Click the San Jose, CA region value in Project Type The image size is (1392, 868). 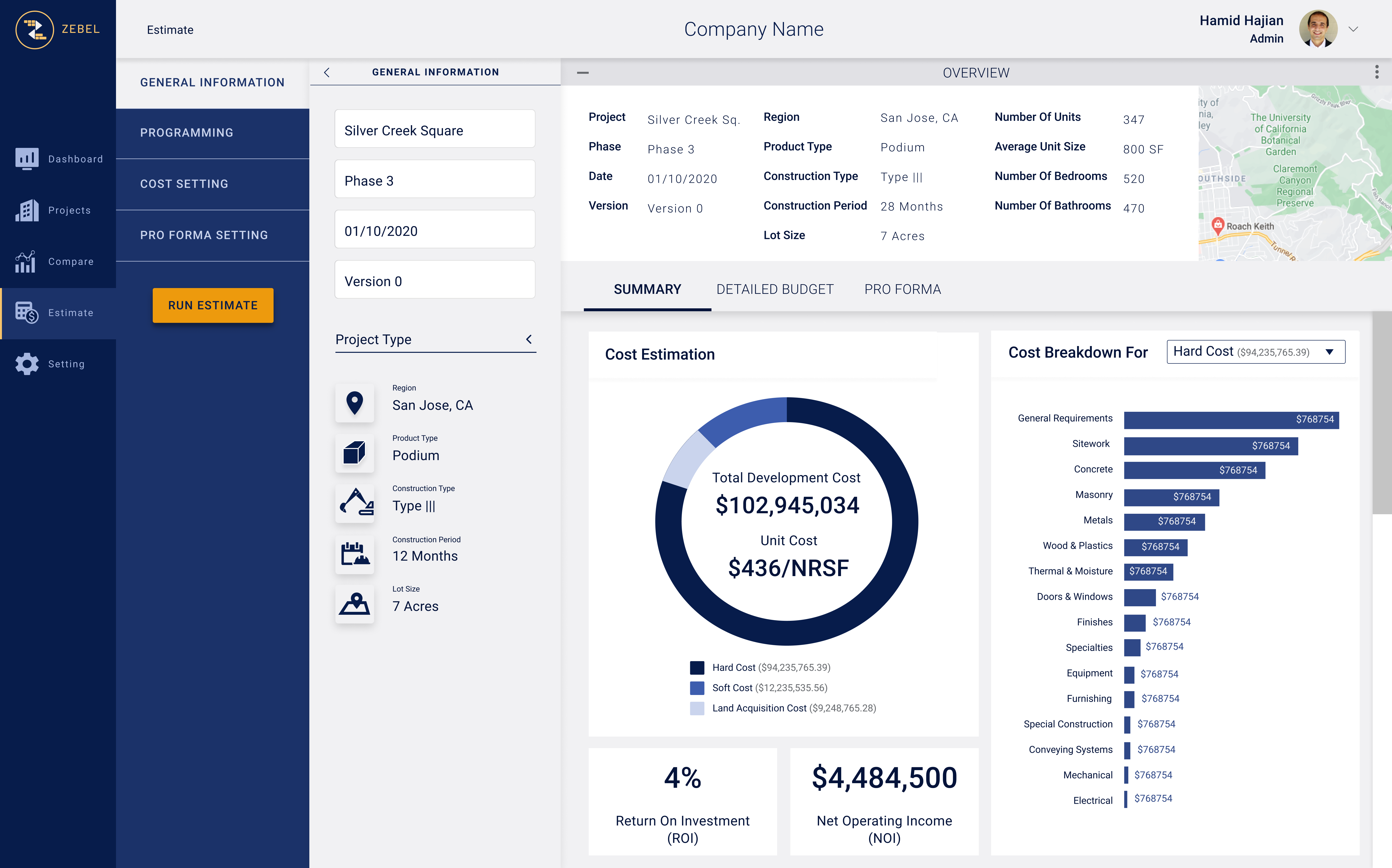click(432, 405)
